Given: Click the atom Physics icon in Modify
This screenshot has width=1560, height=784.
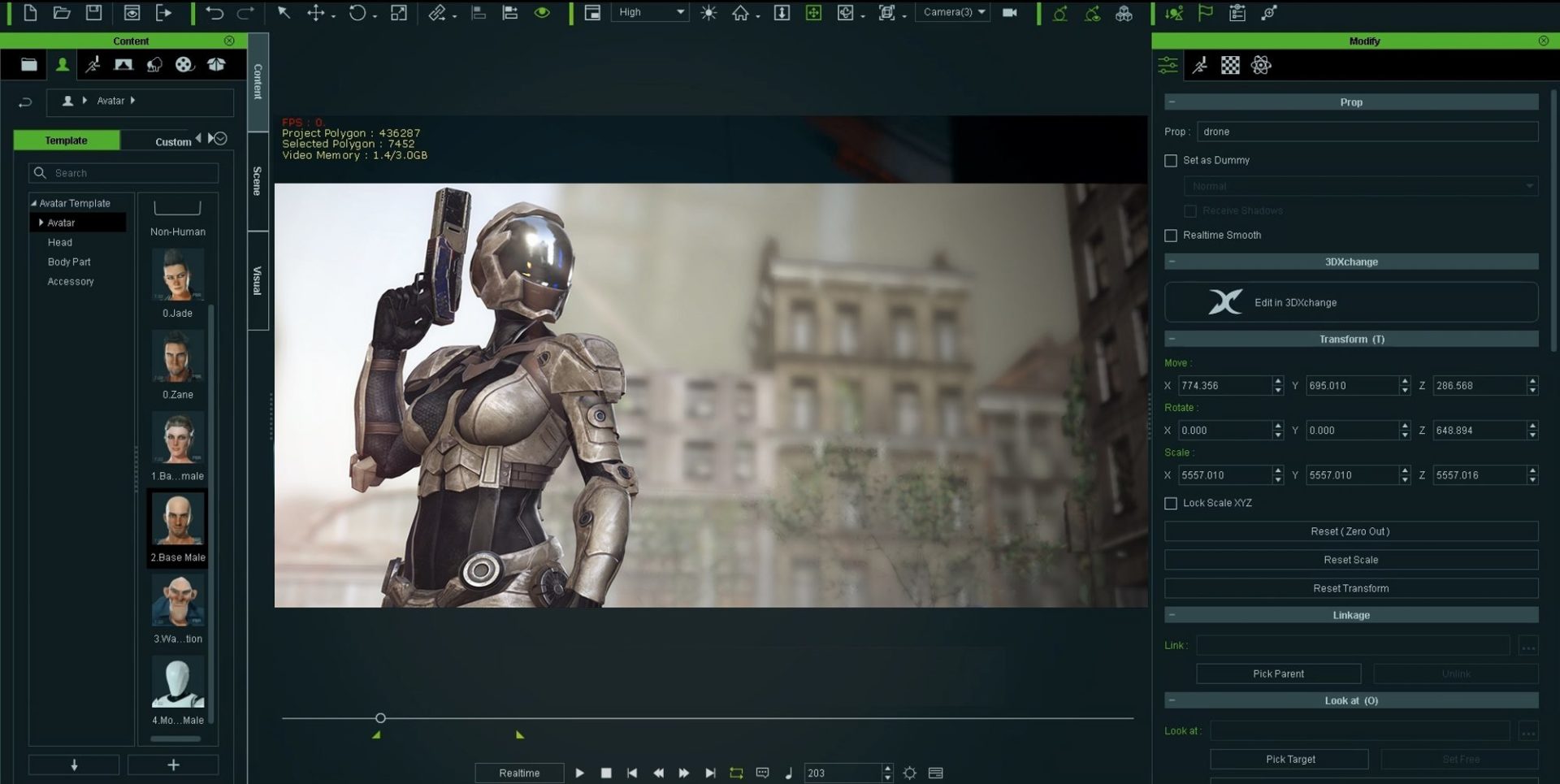Looking at the screenshot, I should (x=1261, y=66).
